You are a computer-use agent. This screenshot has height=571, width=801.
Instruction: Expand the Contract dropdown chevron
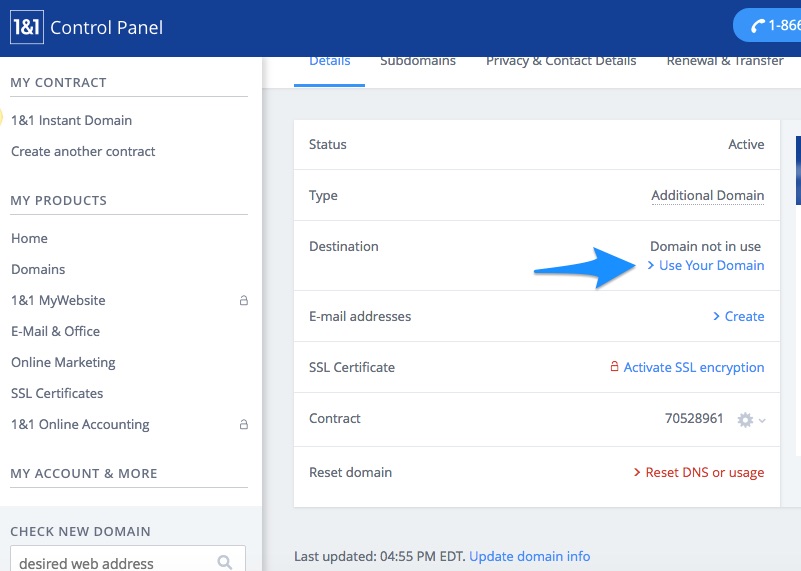(762, 420)
